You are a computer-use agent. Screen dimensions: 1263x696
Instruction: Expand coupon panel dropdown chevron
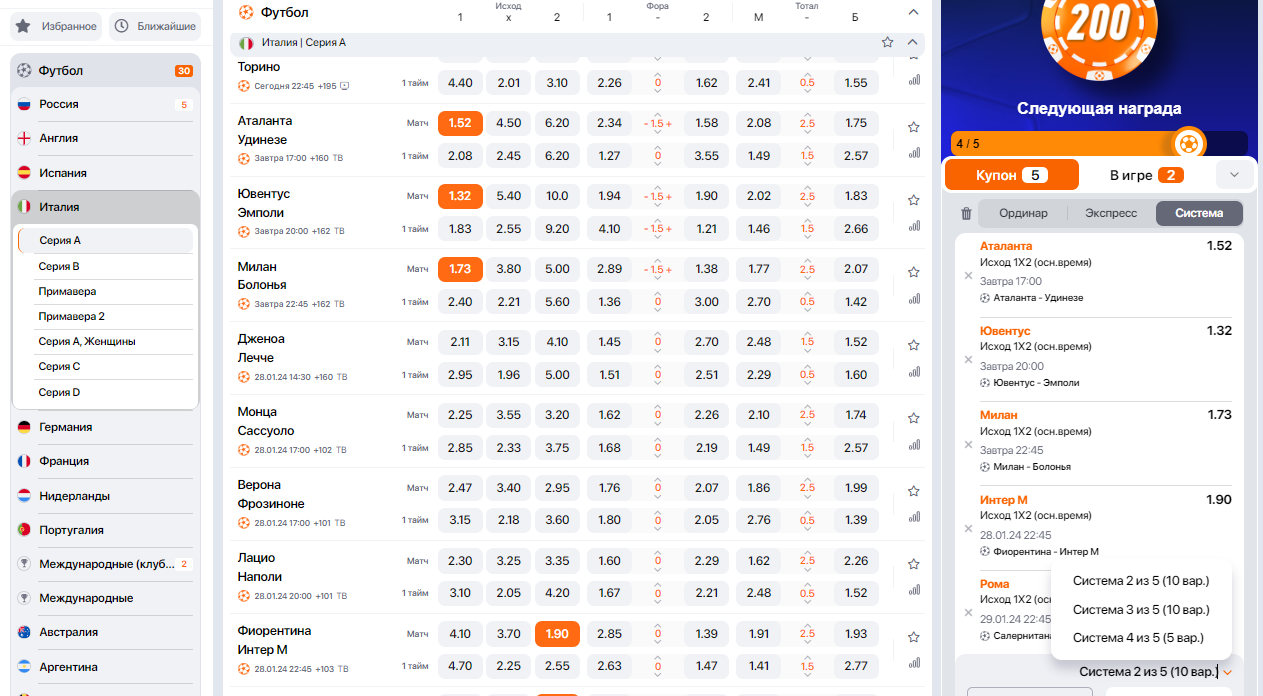(1234, 175)
